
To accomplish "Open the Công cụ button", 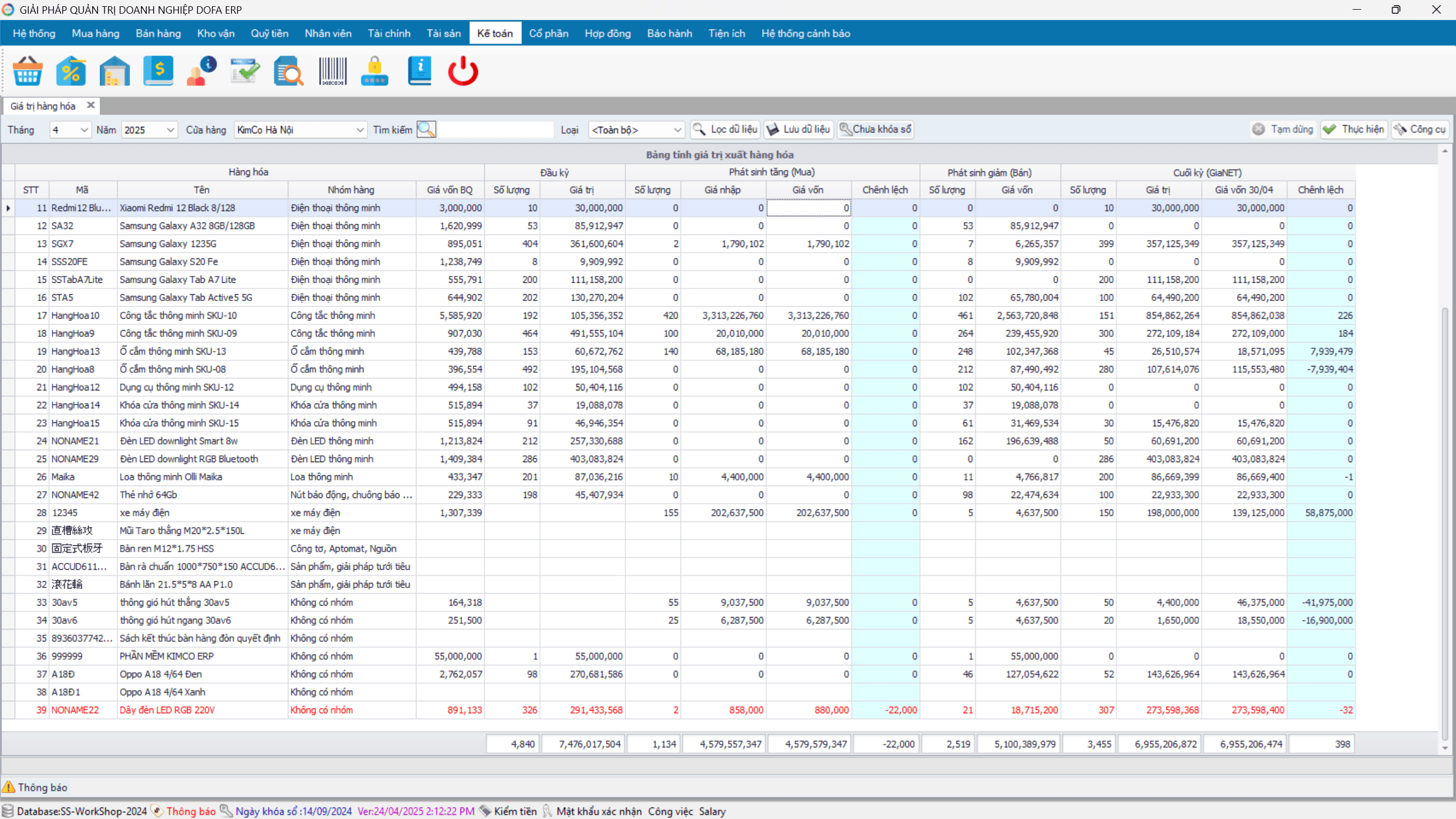I will 1420,129.
